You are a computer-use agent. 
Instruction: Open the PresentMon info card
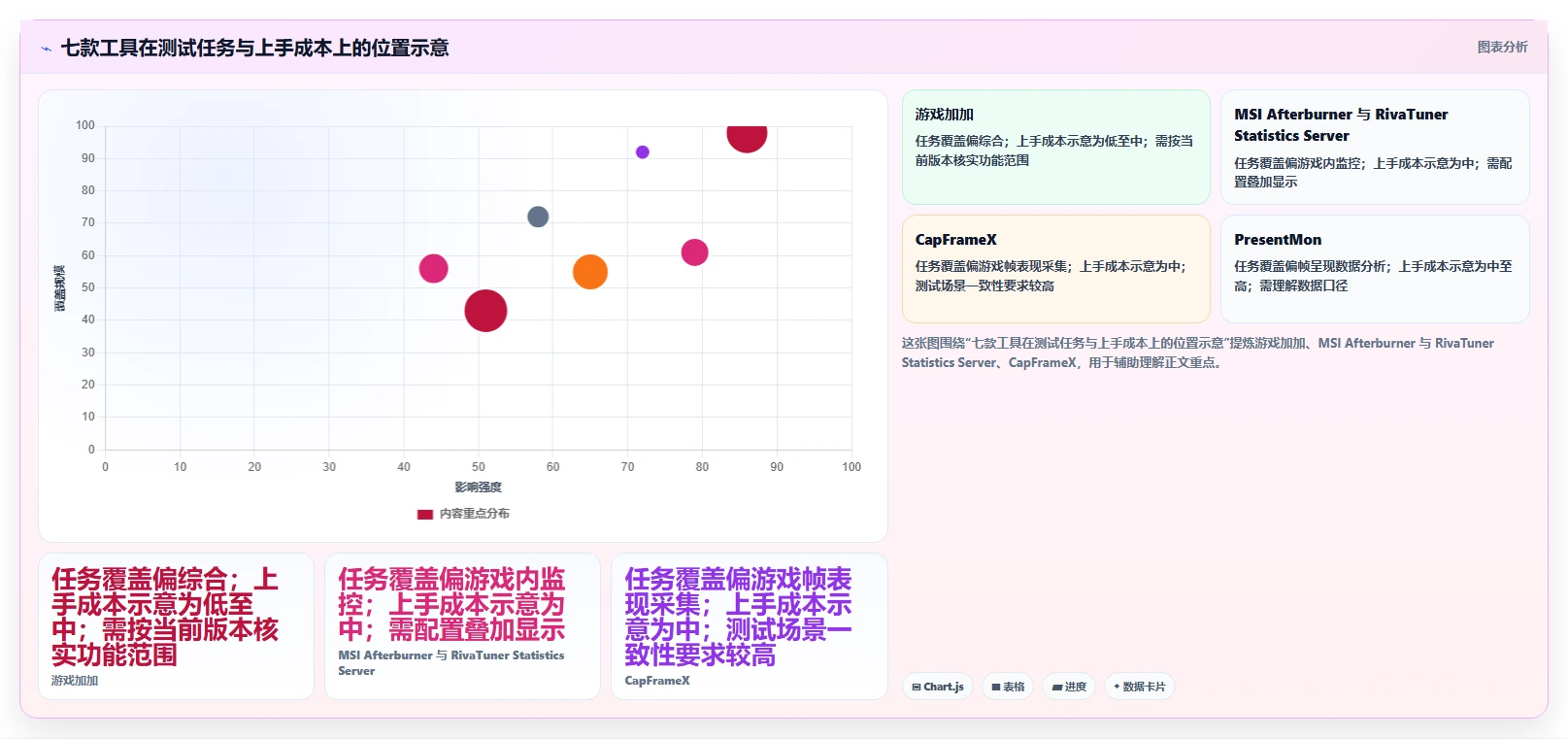coord(1375,269)
